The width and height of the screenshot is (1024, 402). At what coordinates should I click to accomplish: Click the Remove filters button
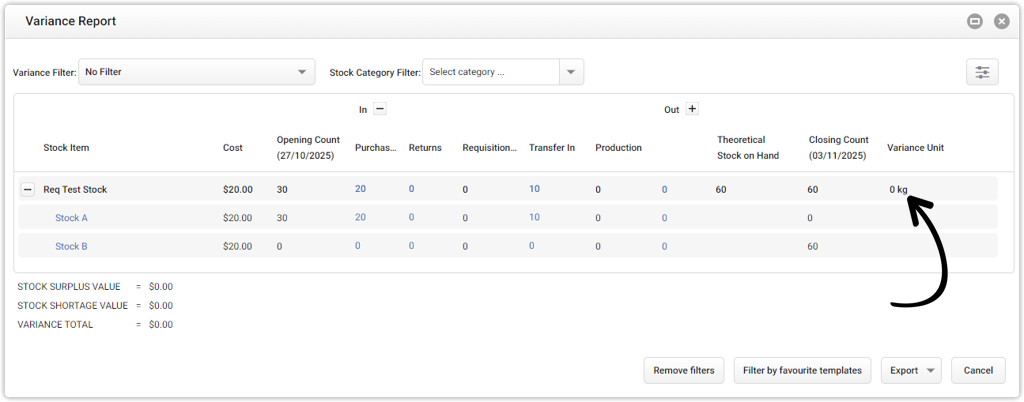pos(684,370)
